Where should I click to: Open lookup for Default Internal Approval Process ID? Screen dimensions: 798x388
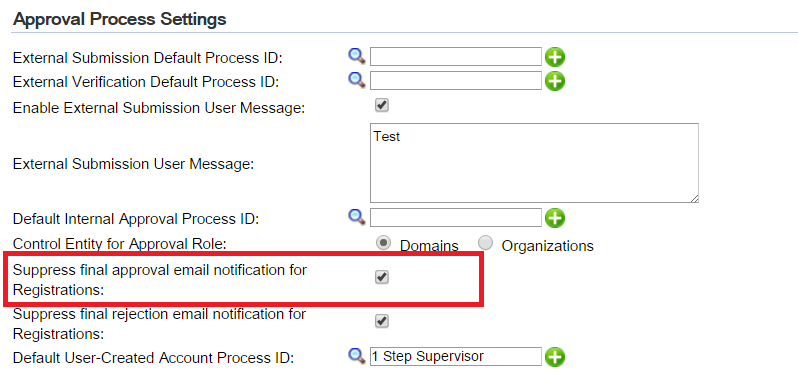(357, 217)
